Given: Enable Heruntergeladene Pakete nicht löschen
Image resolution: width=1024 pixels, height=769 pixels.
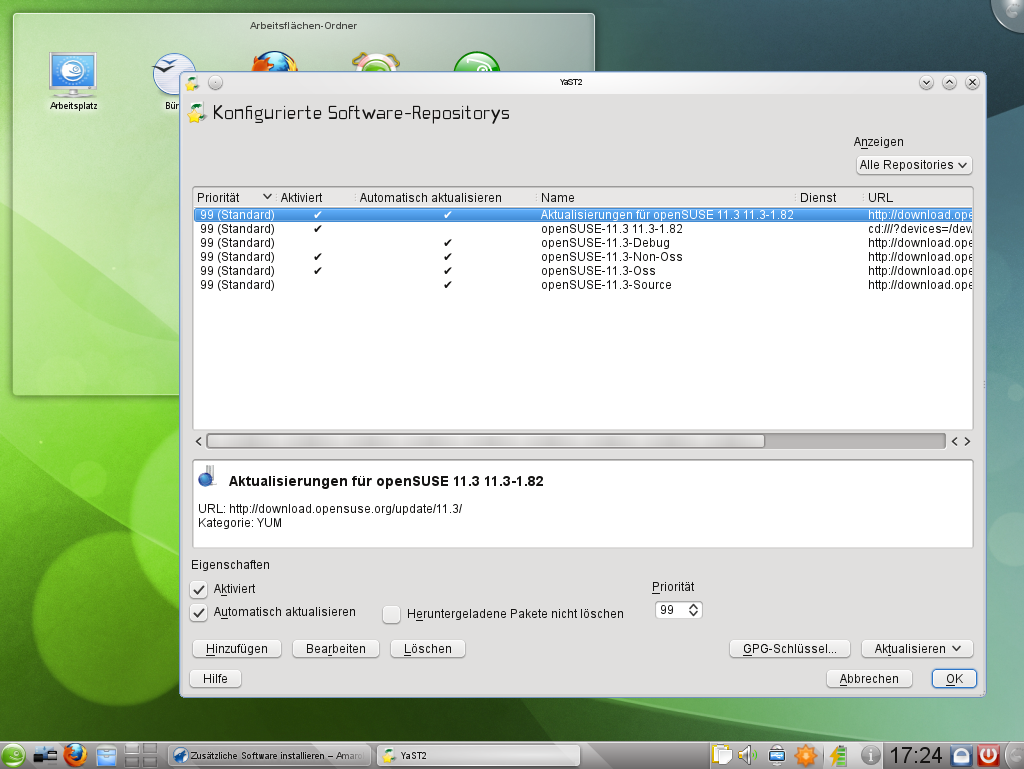Looking at the screenshot, I should pyautogui.click(x=392, y=614).
